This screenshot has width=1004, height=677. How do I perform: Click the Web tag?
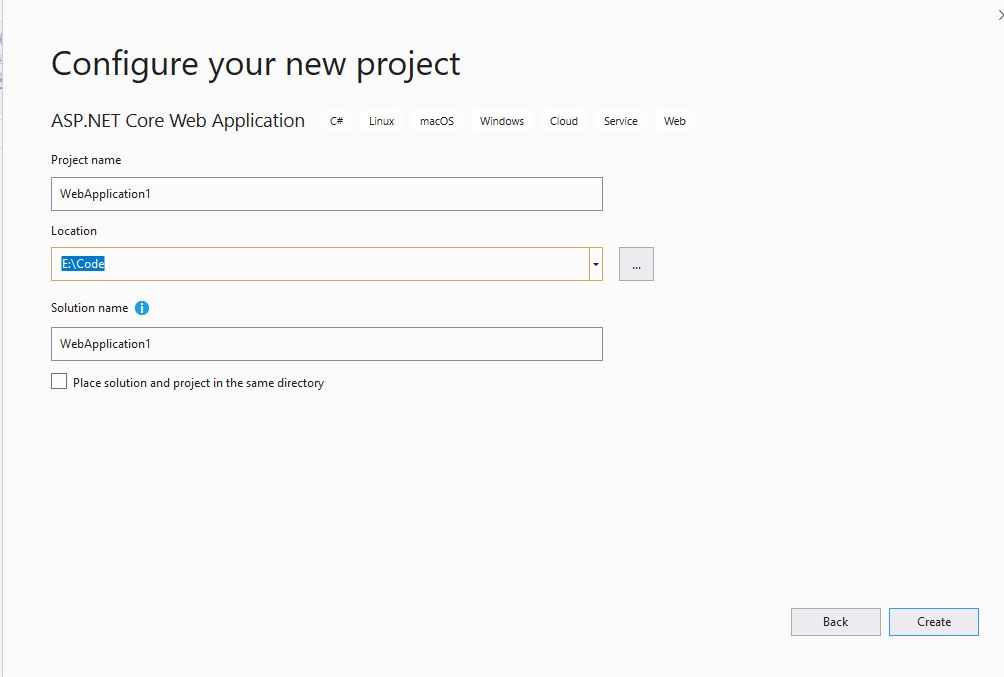pos(674,121)
